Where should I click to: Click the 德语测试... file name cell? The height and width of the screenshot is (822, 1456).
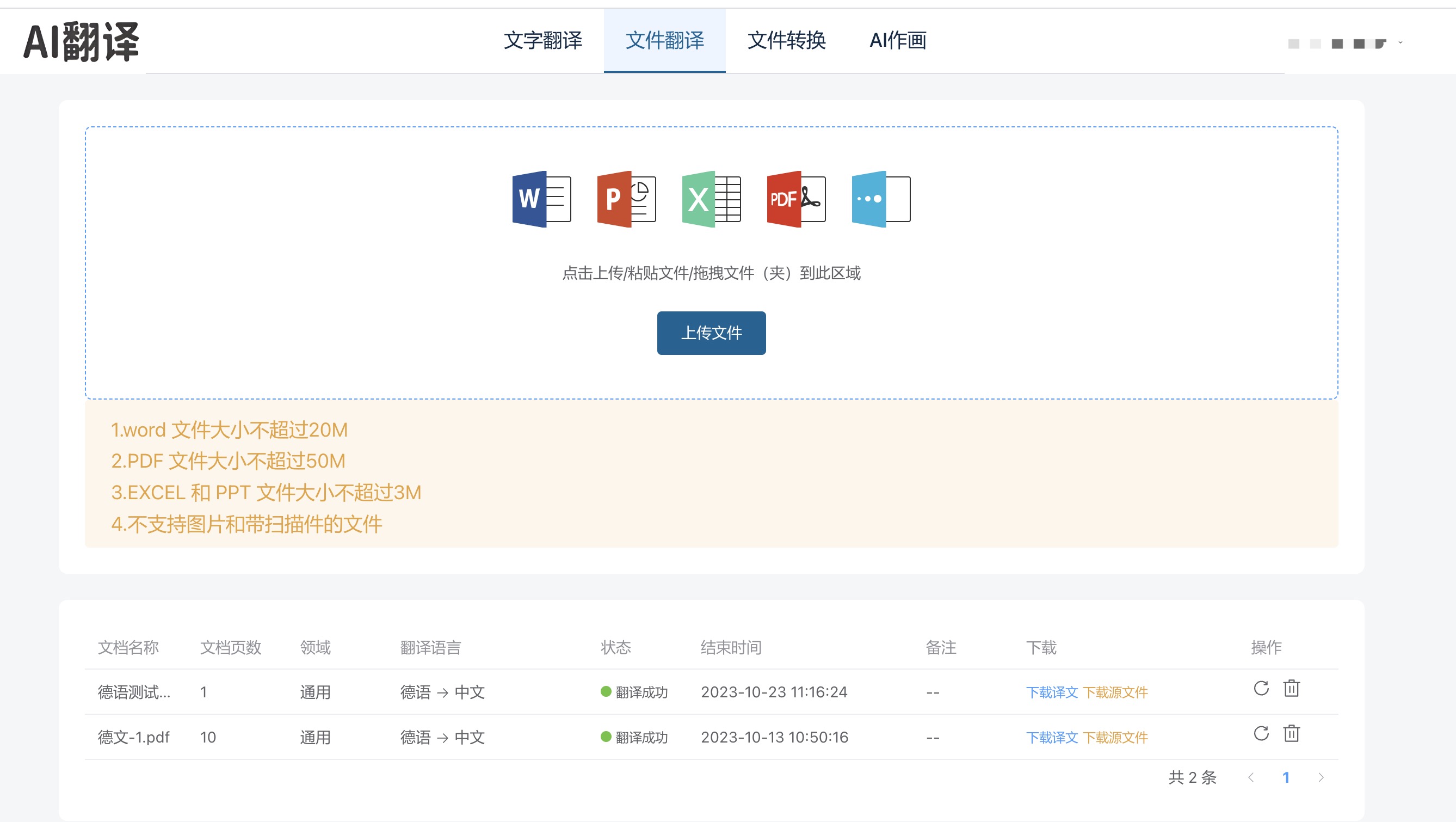(x=134, y=692)
